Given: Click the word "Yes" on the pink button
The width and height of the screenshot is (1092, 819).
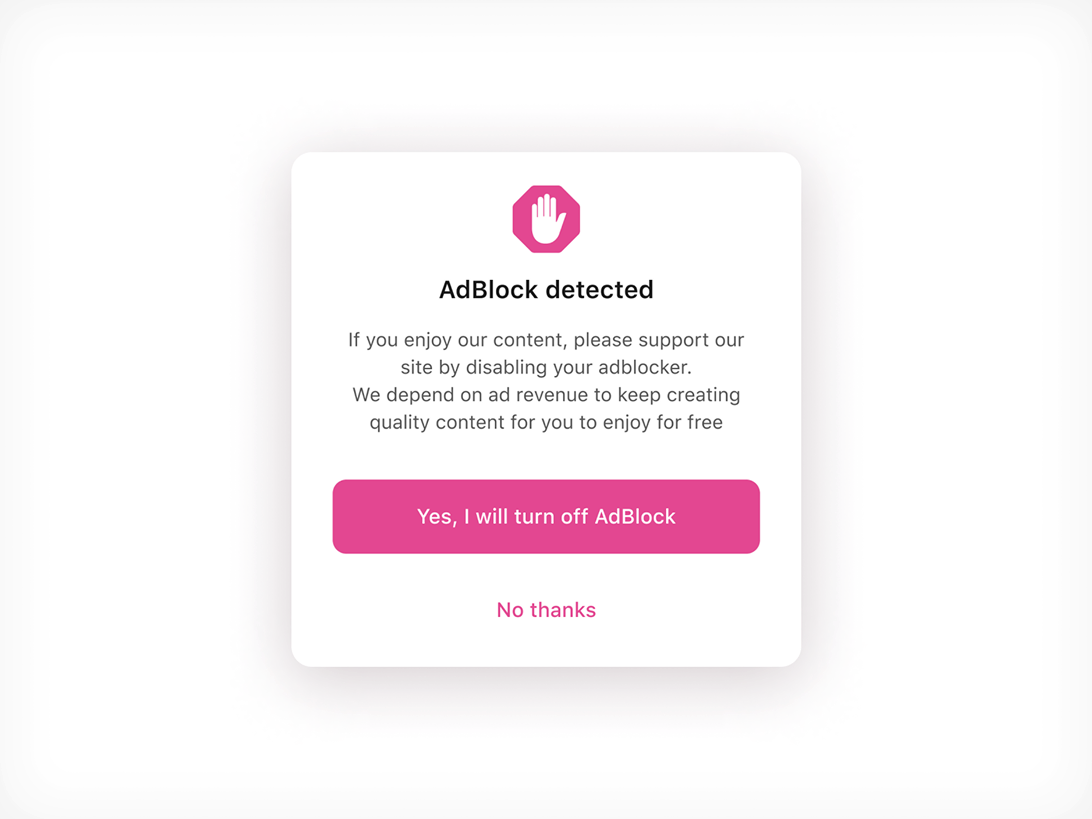Looking at the screenshot, I should click(x=435, y=517).
